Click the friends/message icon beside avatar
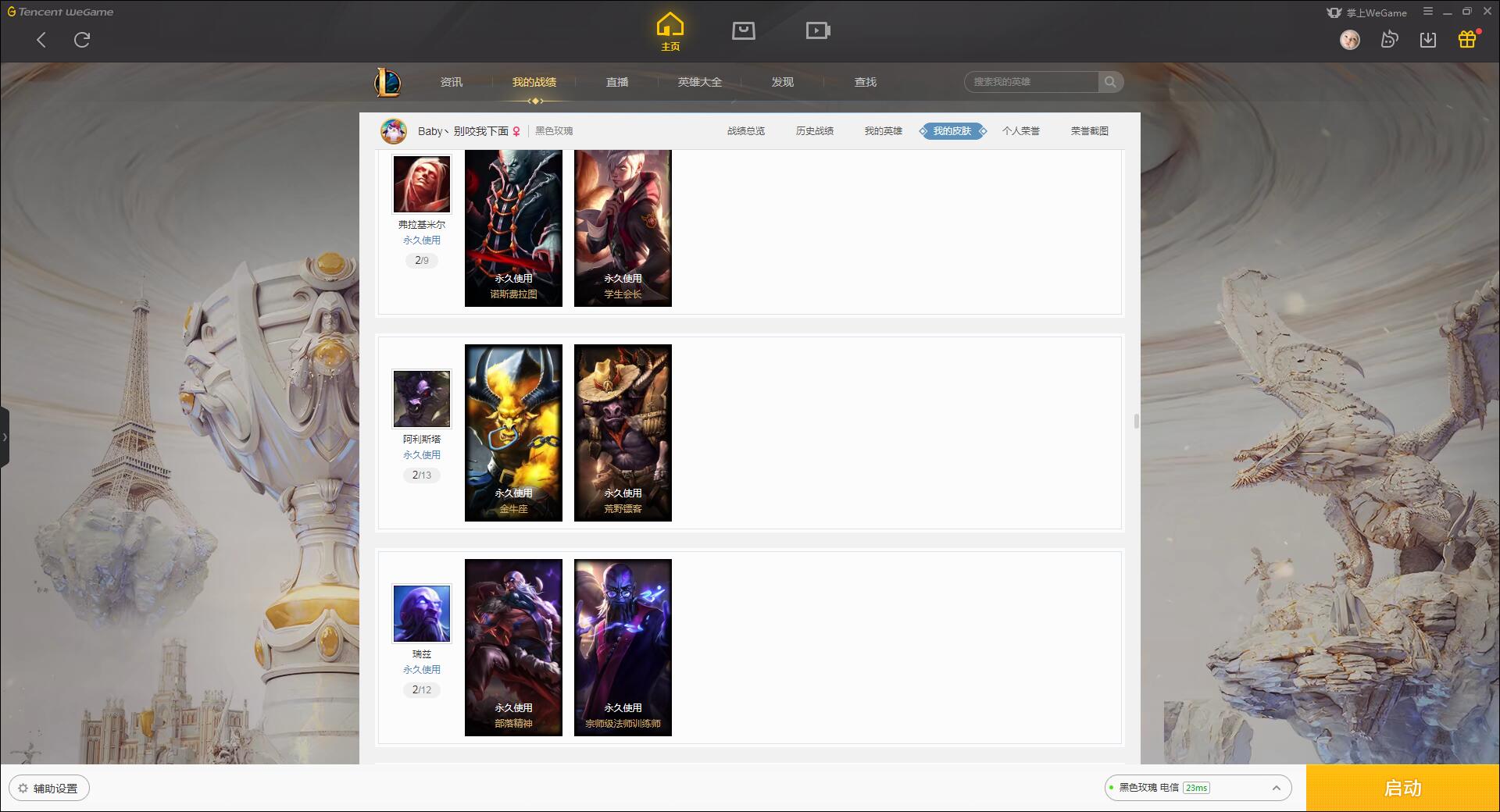Image resolution: width=1500 pixels, height=812 pixels. [1389, 40]
